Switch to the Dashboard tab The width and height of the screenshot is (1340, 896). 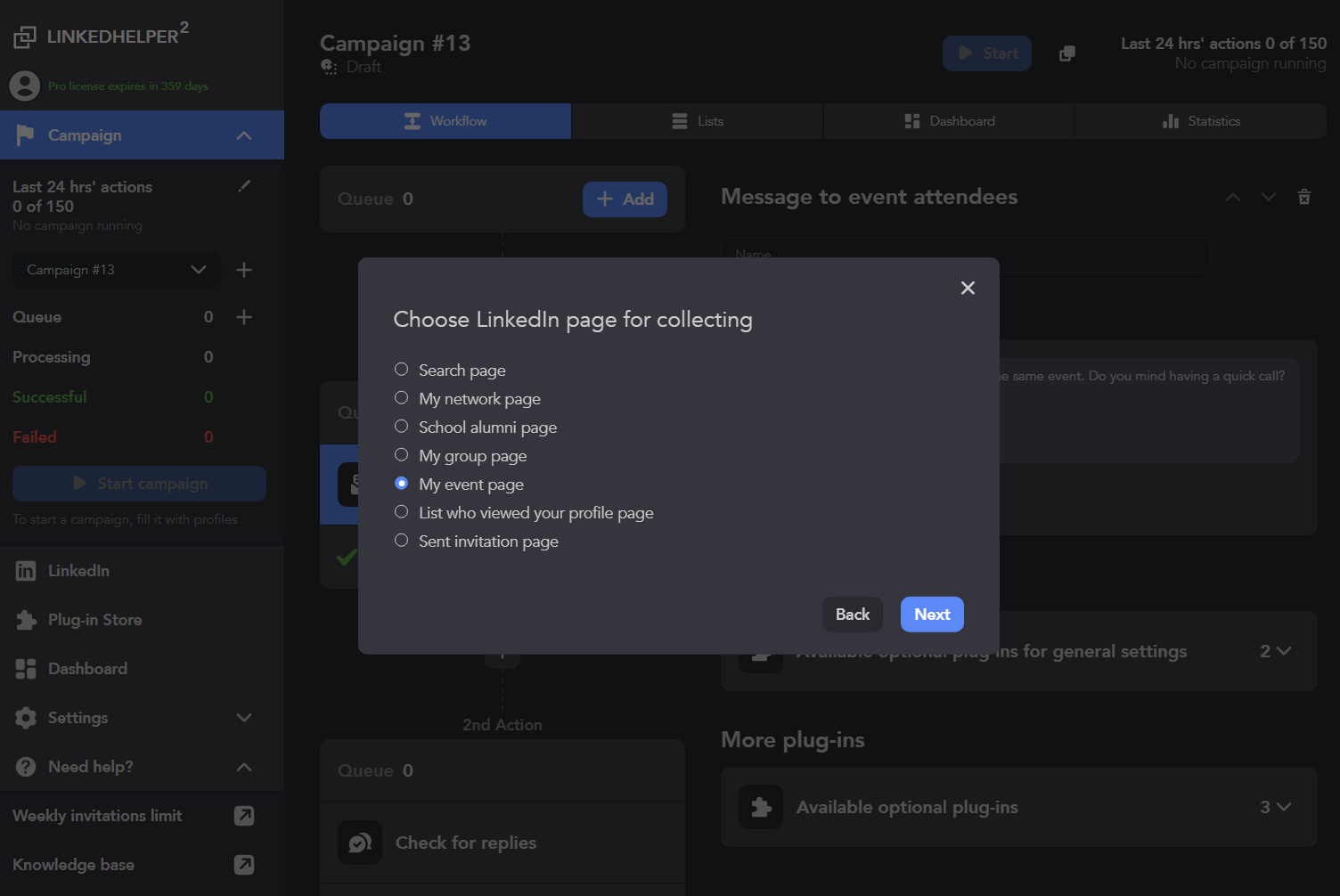(x=949, y=121)
